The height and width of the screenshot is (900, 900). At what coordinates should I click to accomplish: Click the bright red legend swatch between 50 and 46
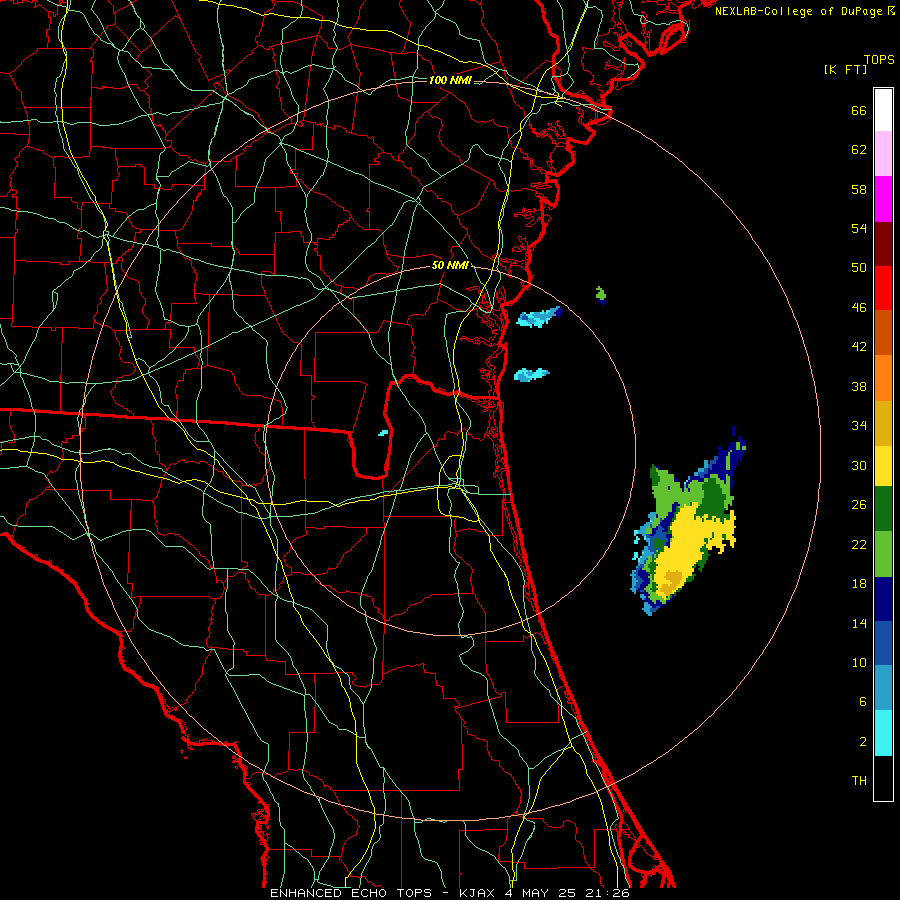pyautogui.click(x=883, y=288)
